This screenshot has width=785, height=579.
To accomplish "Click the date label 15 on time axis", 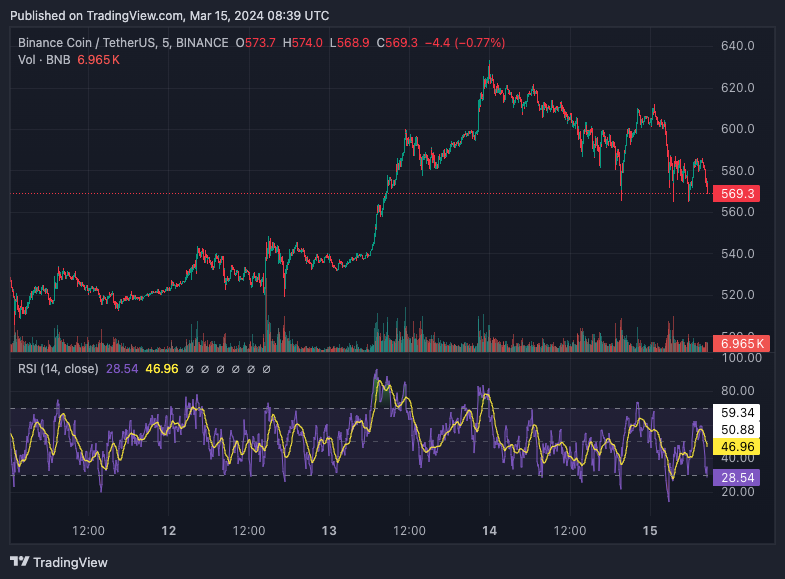I will pyautogui.click(x=650, y=530).
